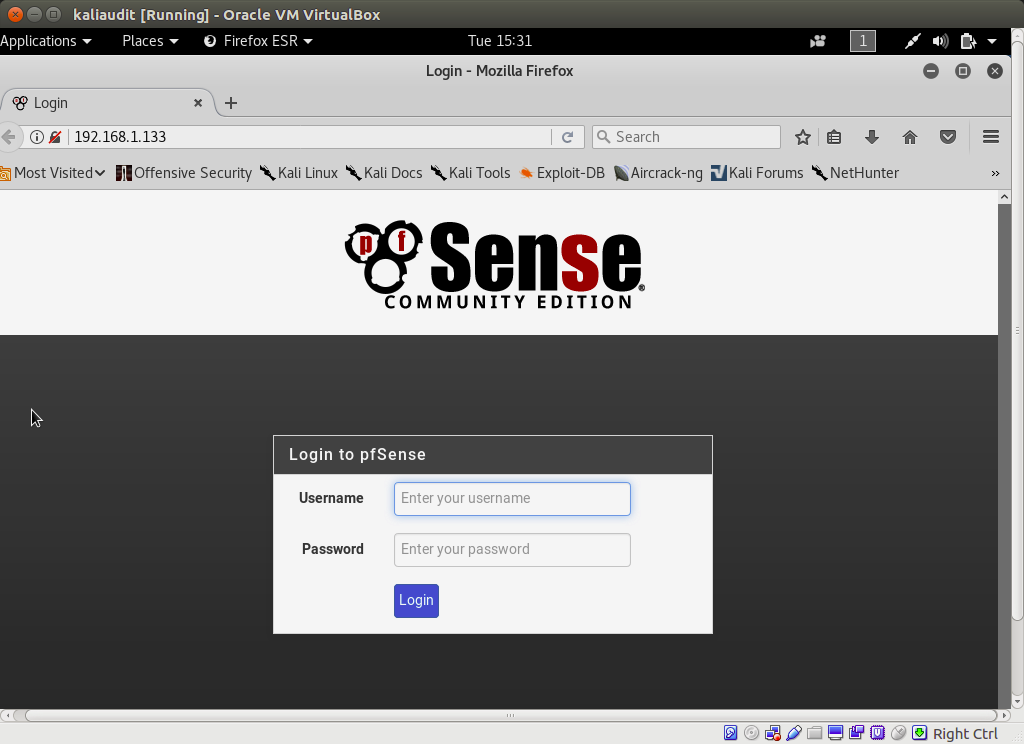Click the Tue 15:31 clock
The image size is (1024, 744).
tap(500, 41)
